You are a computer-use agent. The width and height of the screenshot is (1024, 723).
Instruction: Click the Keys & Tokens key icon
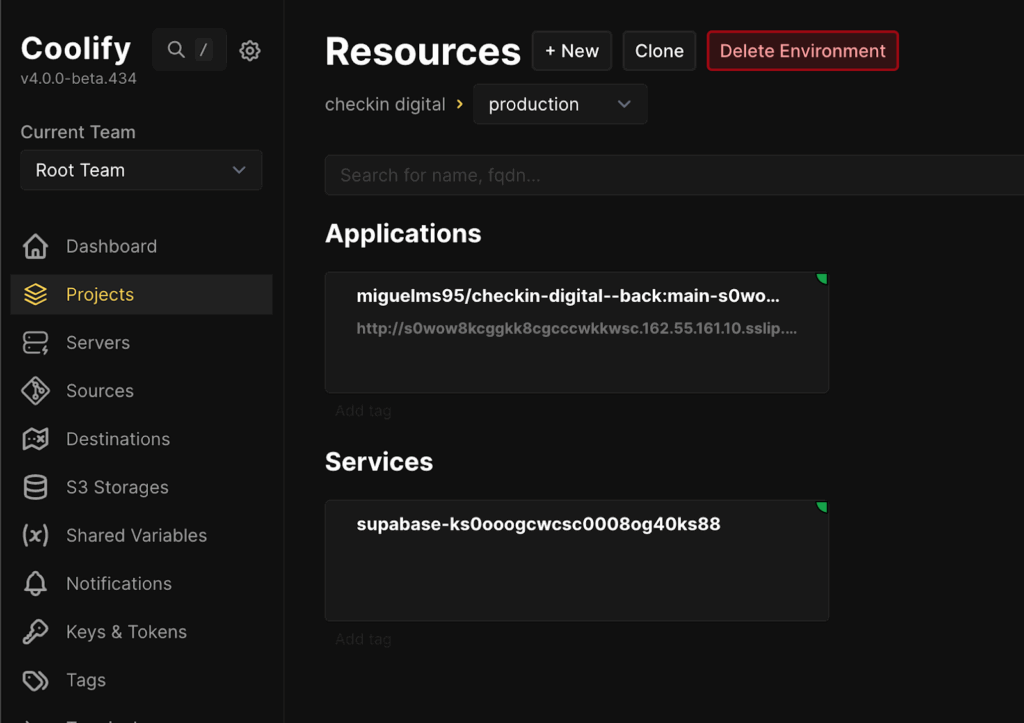point(36,632)
